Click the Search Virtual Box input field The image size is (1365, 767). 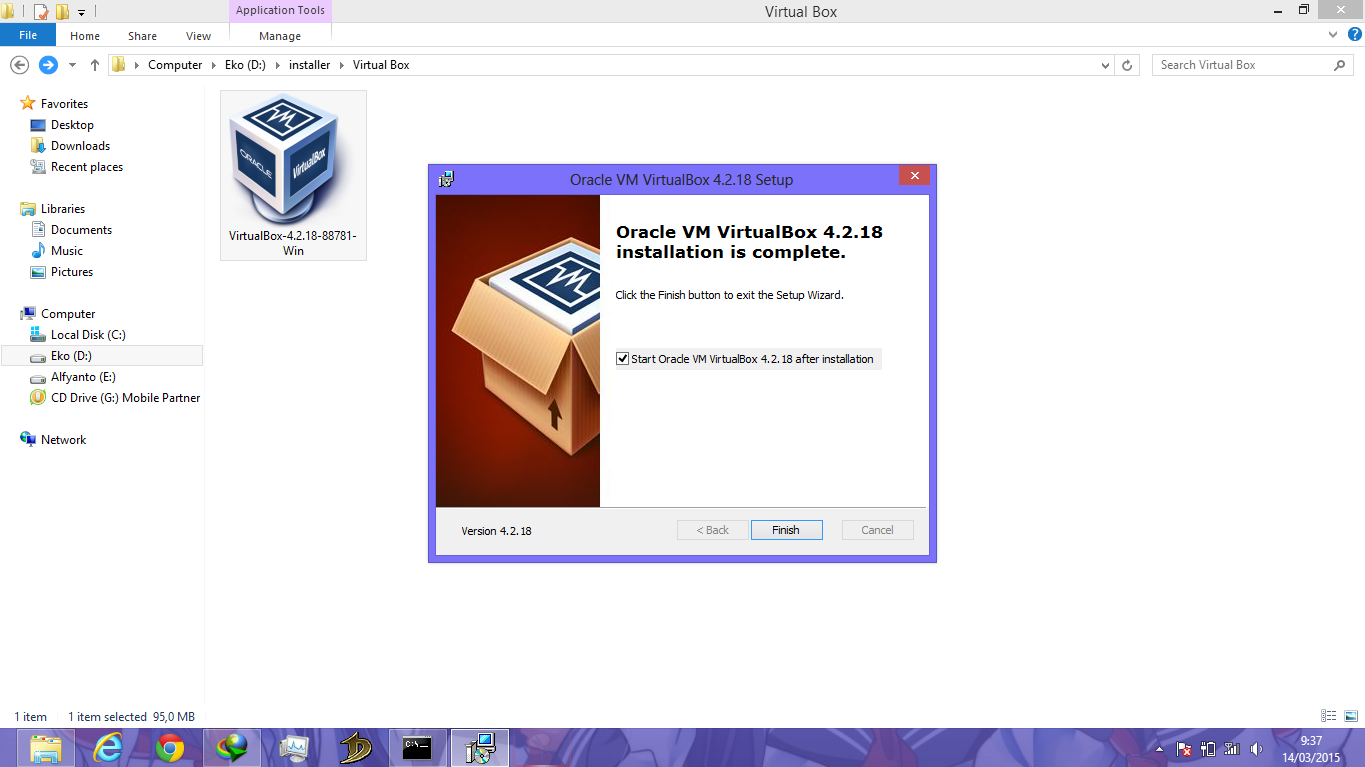click(x=1243, y=65)
